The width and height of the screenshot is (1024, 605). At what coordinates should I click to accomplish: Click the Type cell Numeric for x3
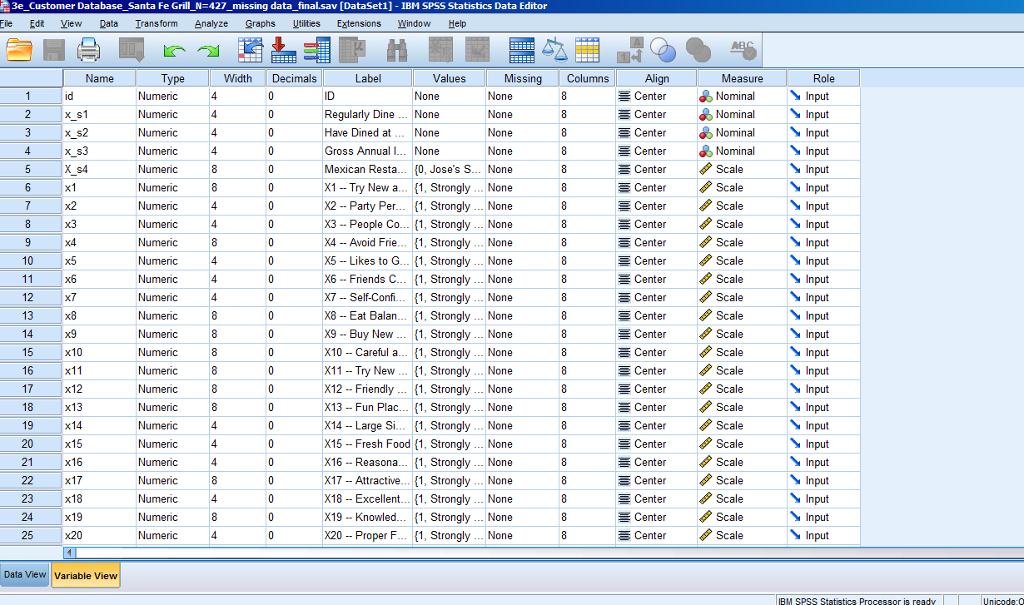[x=172, y=224]
